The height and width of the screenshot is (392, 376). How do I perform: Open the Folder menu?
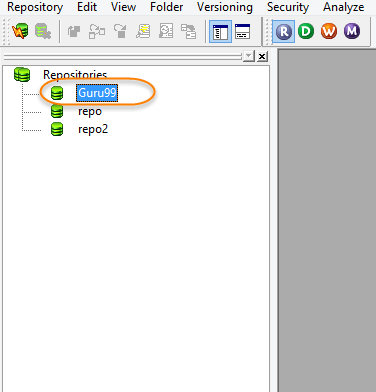click(166, 7)
